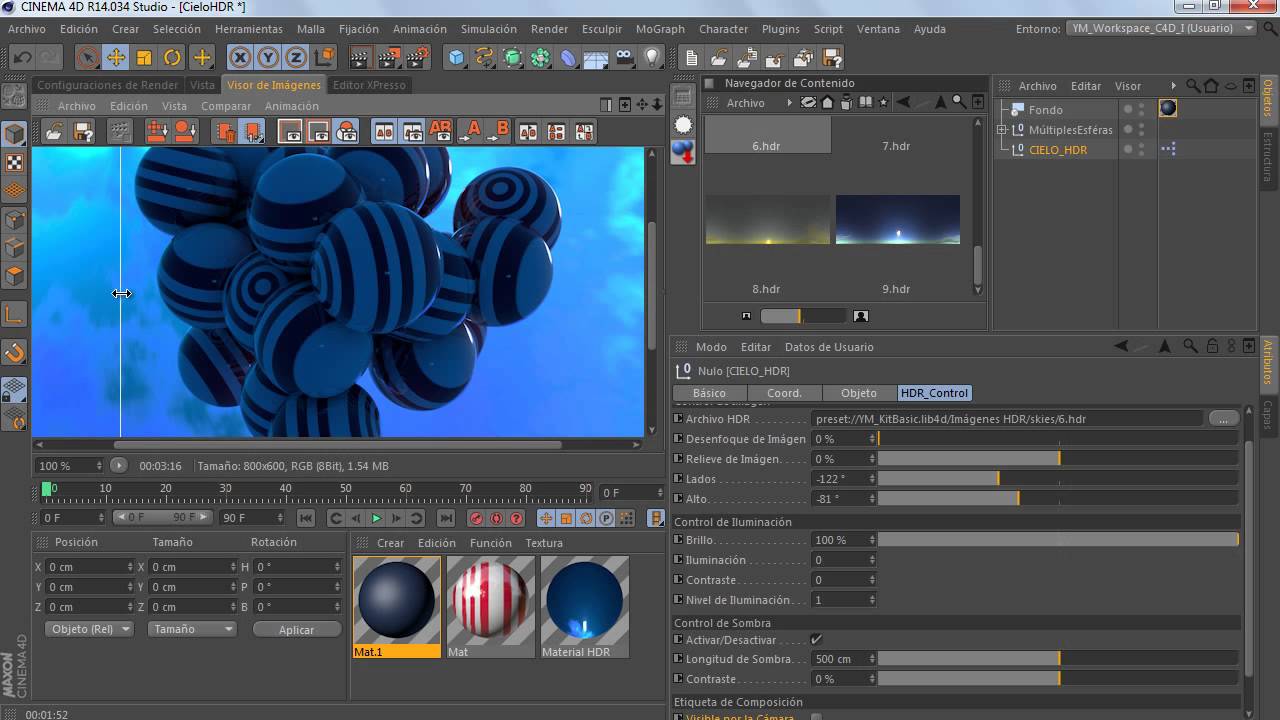Click the floor/environment icon in toolbar
1280x720 pixels.
(596, 57)
